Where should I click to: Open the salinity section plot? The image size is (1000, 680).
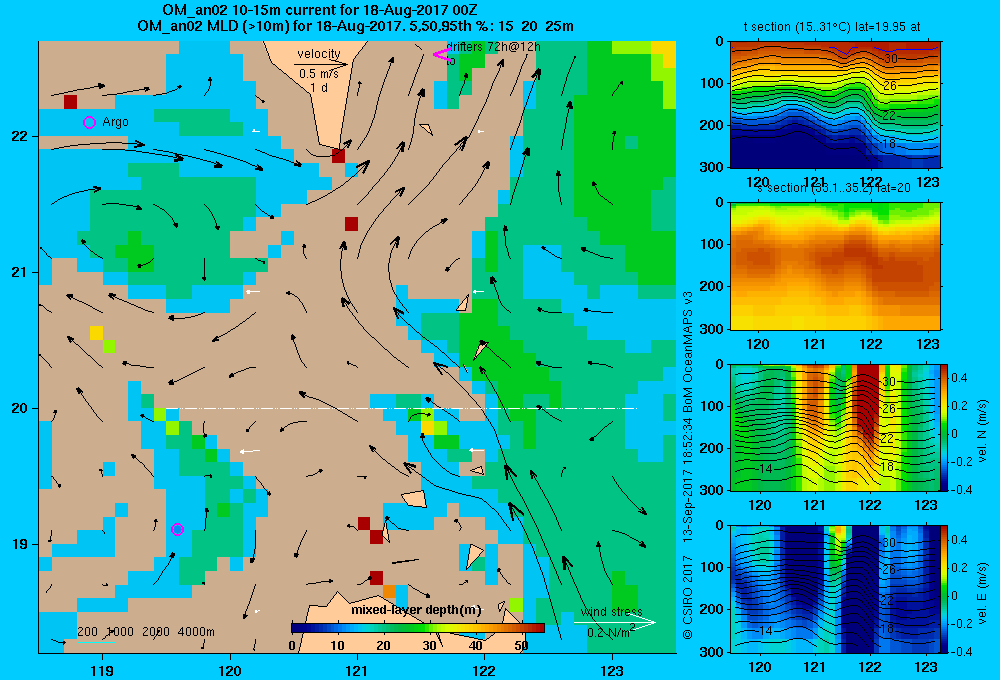click(835, 266)
